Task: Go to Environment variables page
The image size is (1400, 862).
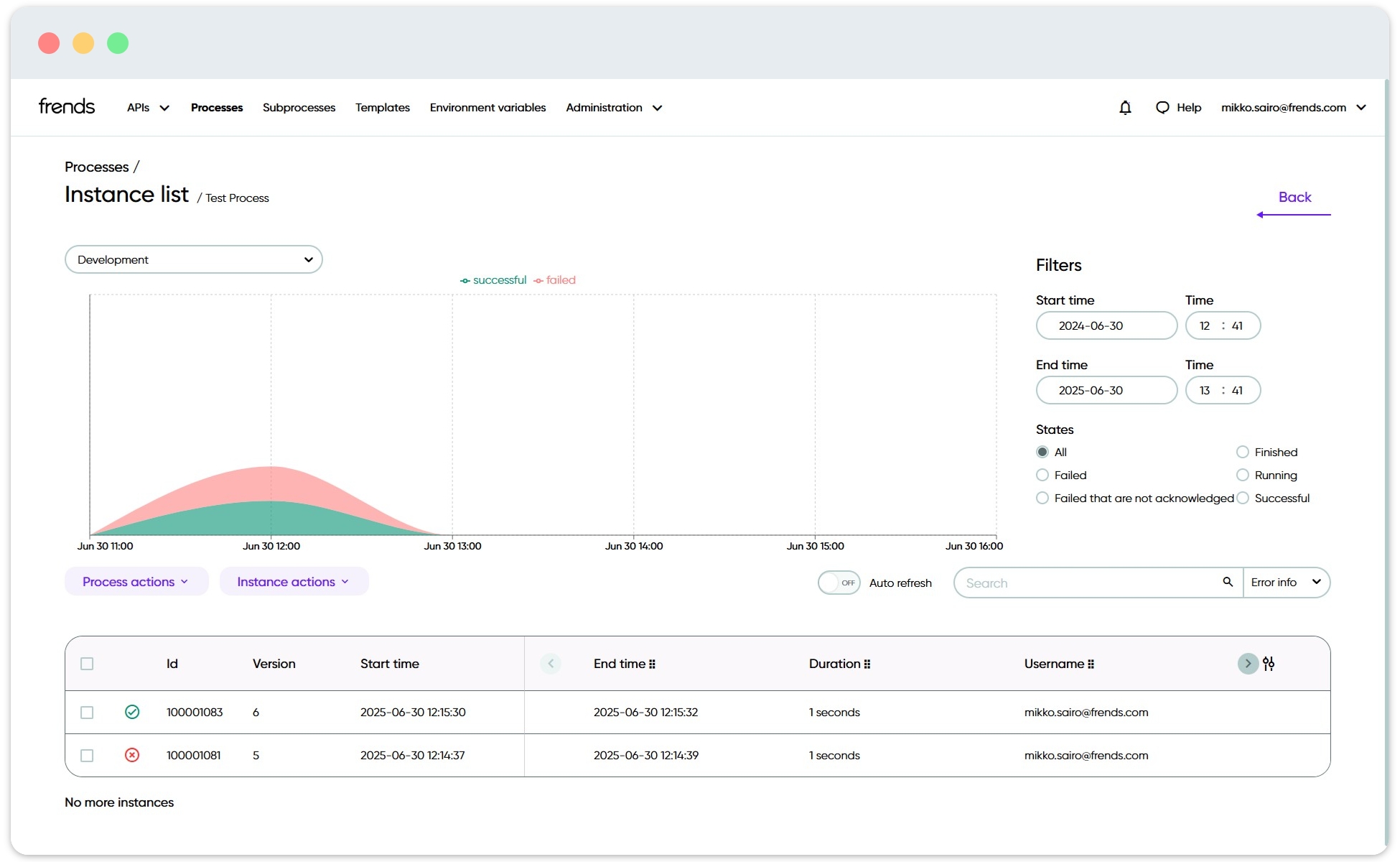Action: coord(487,108)
